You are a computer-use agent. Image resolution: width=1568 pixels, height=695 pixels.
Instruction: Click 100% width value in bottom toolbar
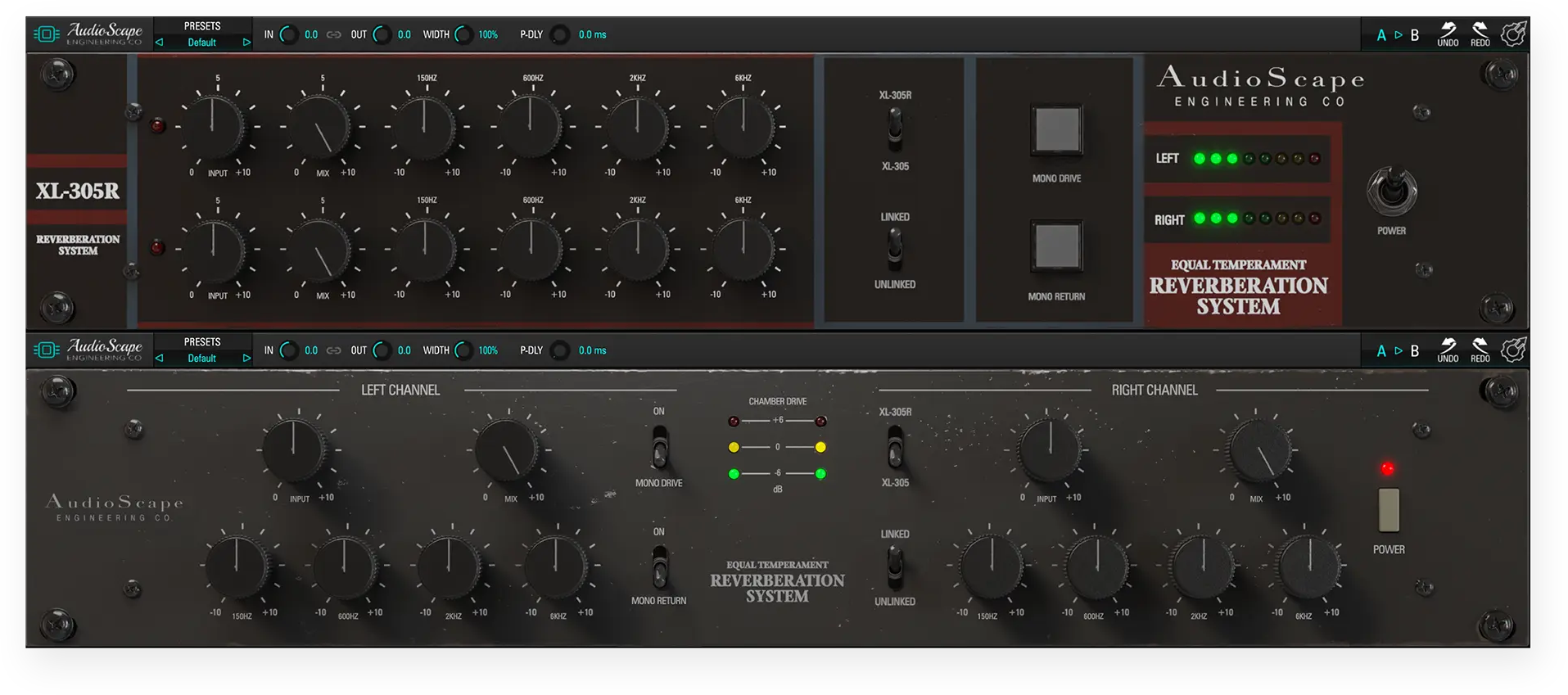click(x=488, y=350)
